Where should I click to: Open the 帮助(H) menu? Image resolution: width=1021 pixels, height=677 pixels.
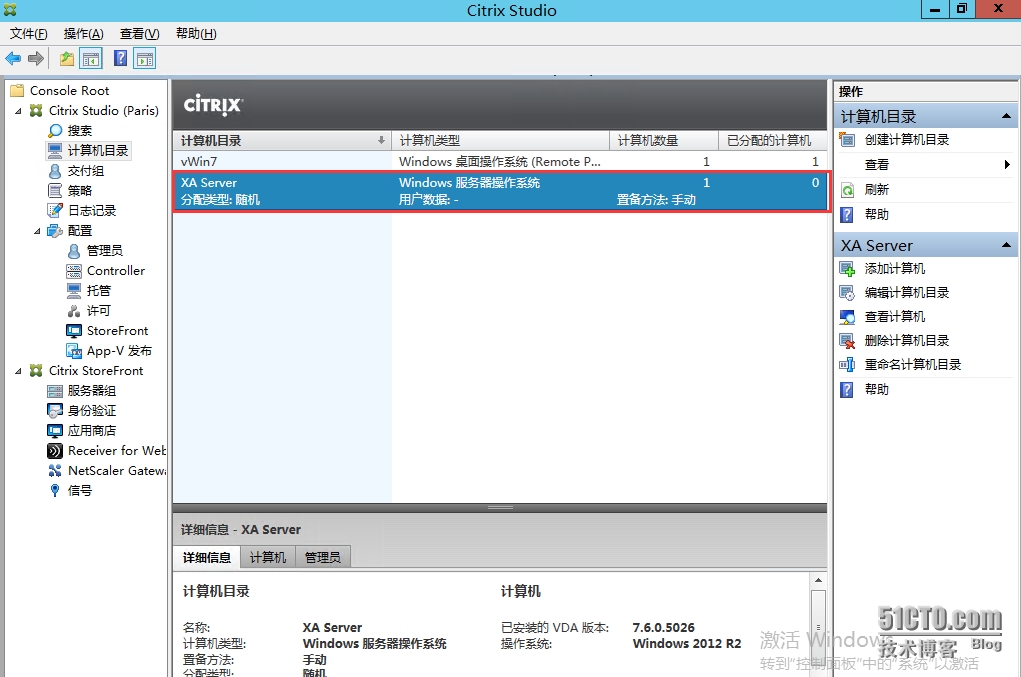196,34
